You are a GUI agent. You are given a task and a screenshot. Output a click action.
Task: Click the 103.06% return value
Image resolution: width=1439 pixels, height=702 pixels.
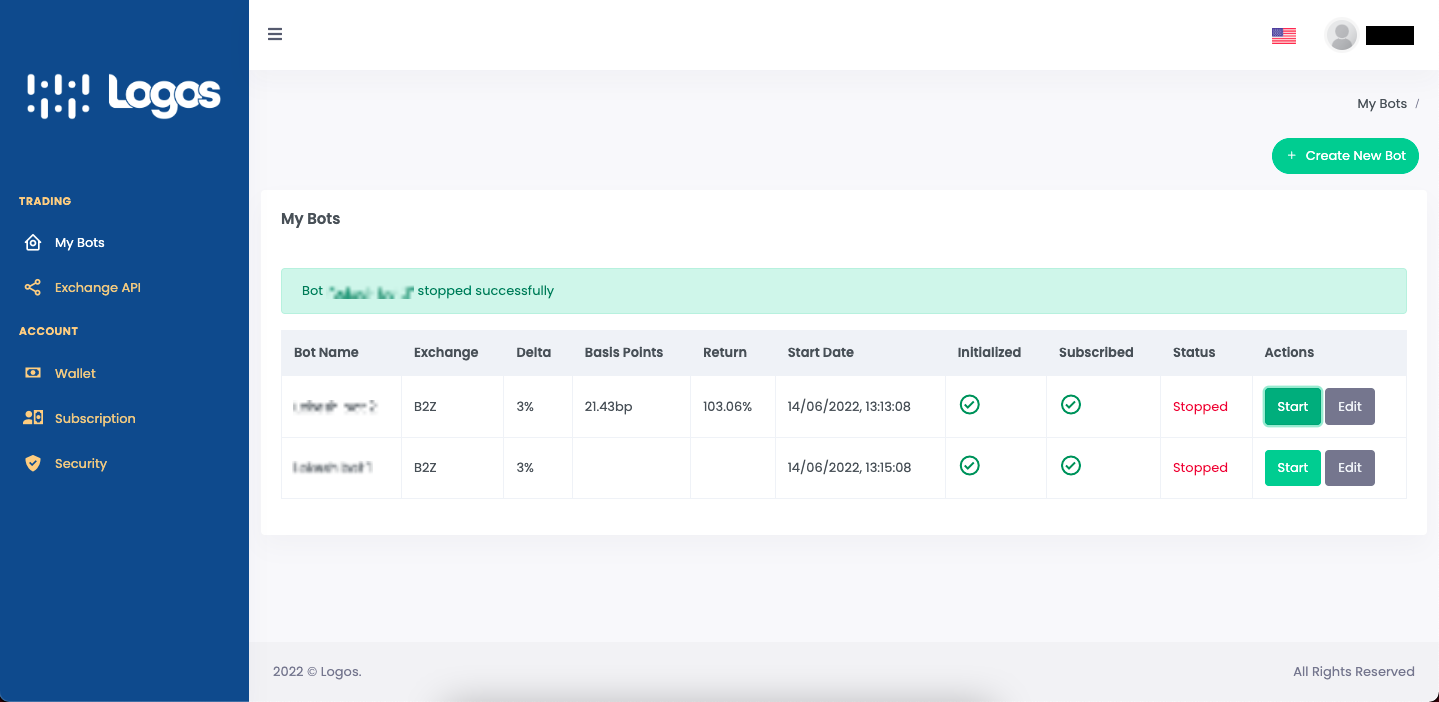click(x=727, y=407)
